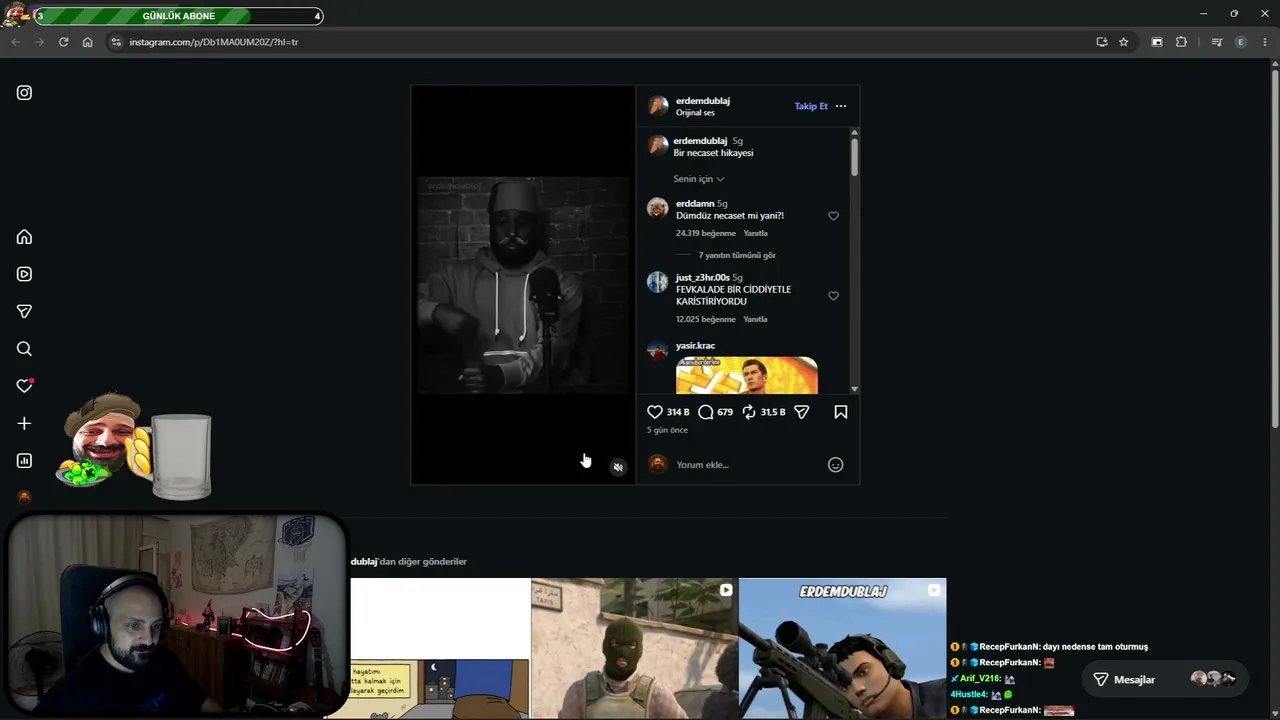Open Reels from the sidebar
Image resolution: width=1280 pixels, height=720 pixels.
point(24,274)
